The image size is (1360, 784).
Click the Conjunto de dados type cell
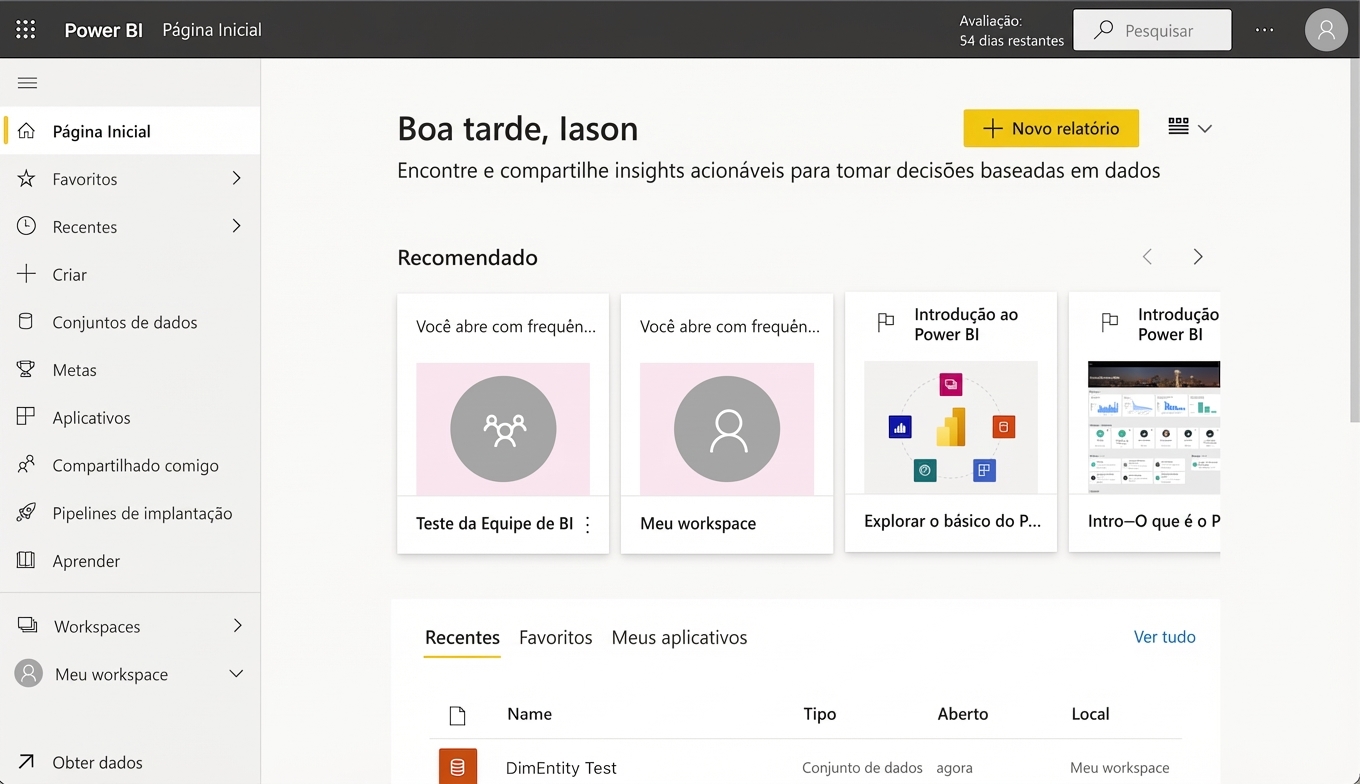862,768
